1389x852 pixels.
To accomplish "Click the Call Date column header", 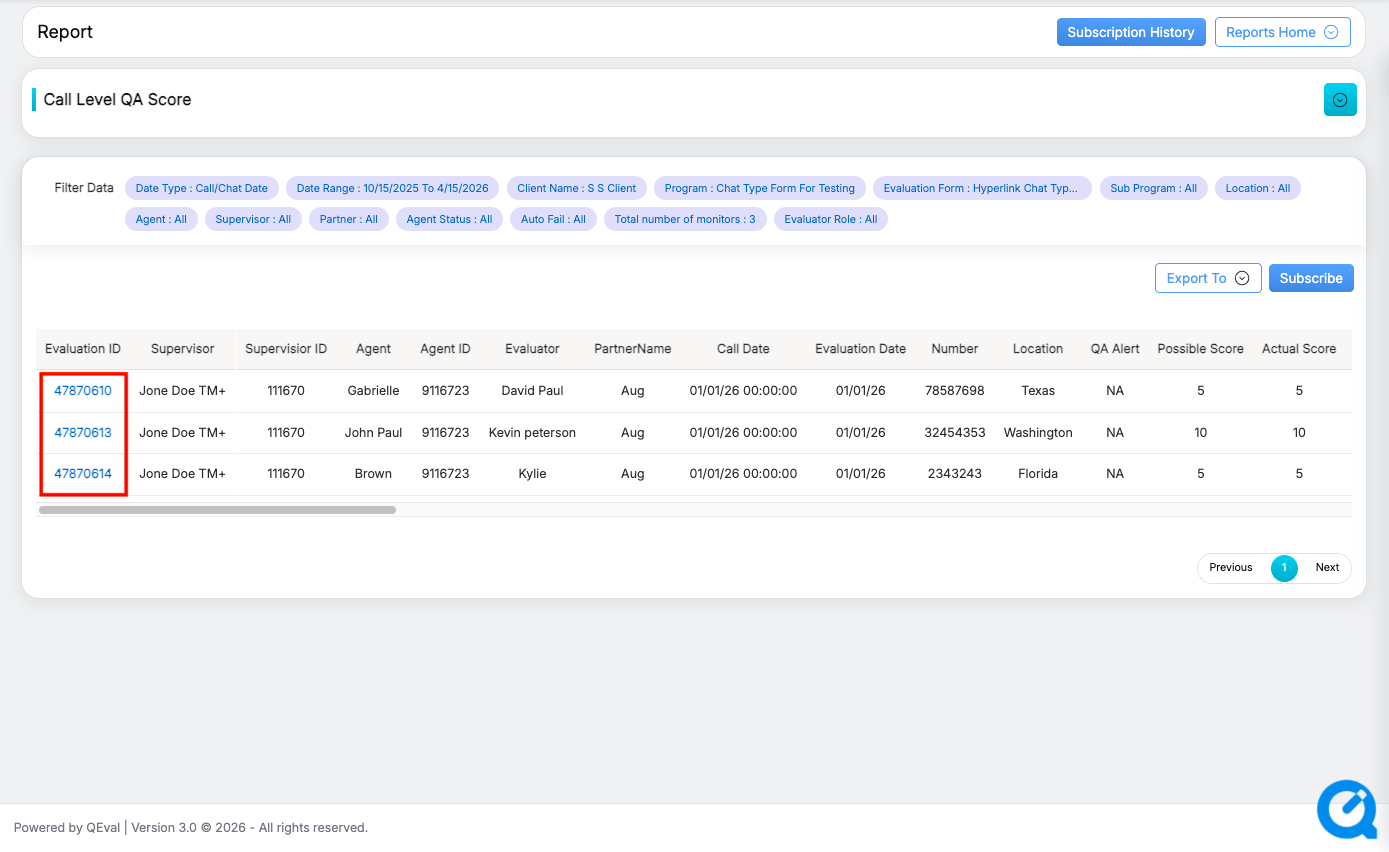I will (x=743, y=349).
